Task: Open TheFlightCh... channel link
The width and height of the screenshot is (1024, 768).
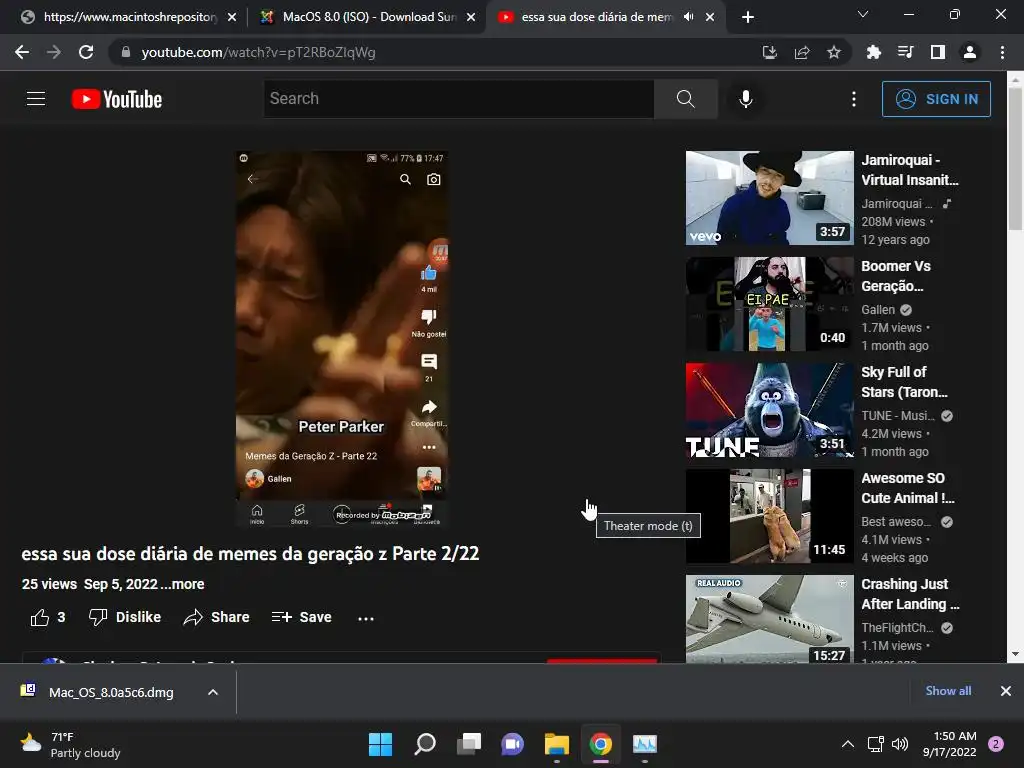Action: pyautogui.click(x=897, y=628)
